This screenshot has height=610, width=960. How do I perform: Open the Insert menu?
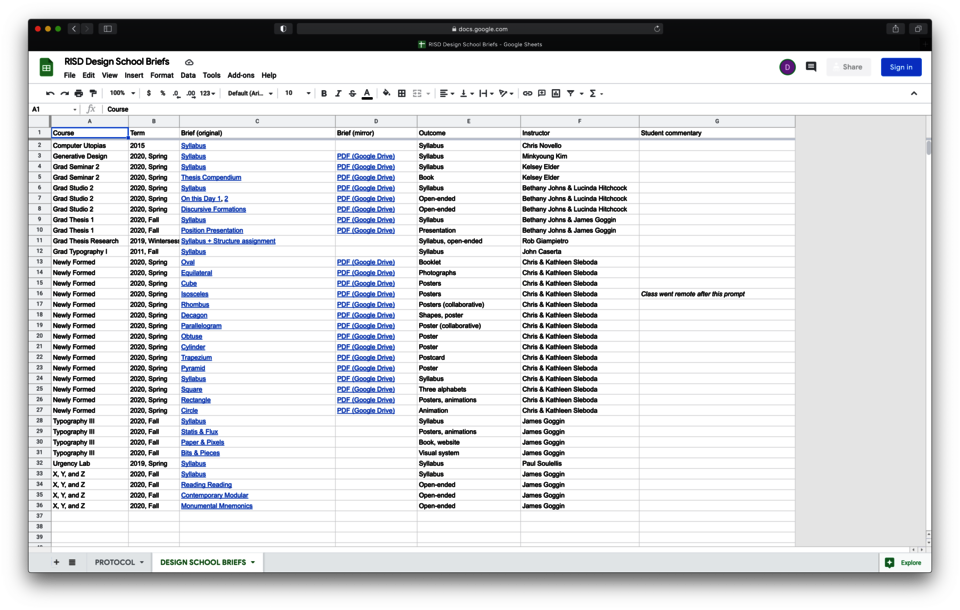pos(134,75)
